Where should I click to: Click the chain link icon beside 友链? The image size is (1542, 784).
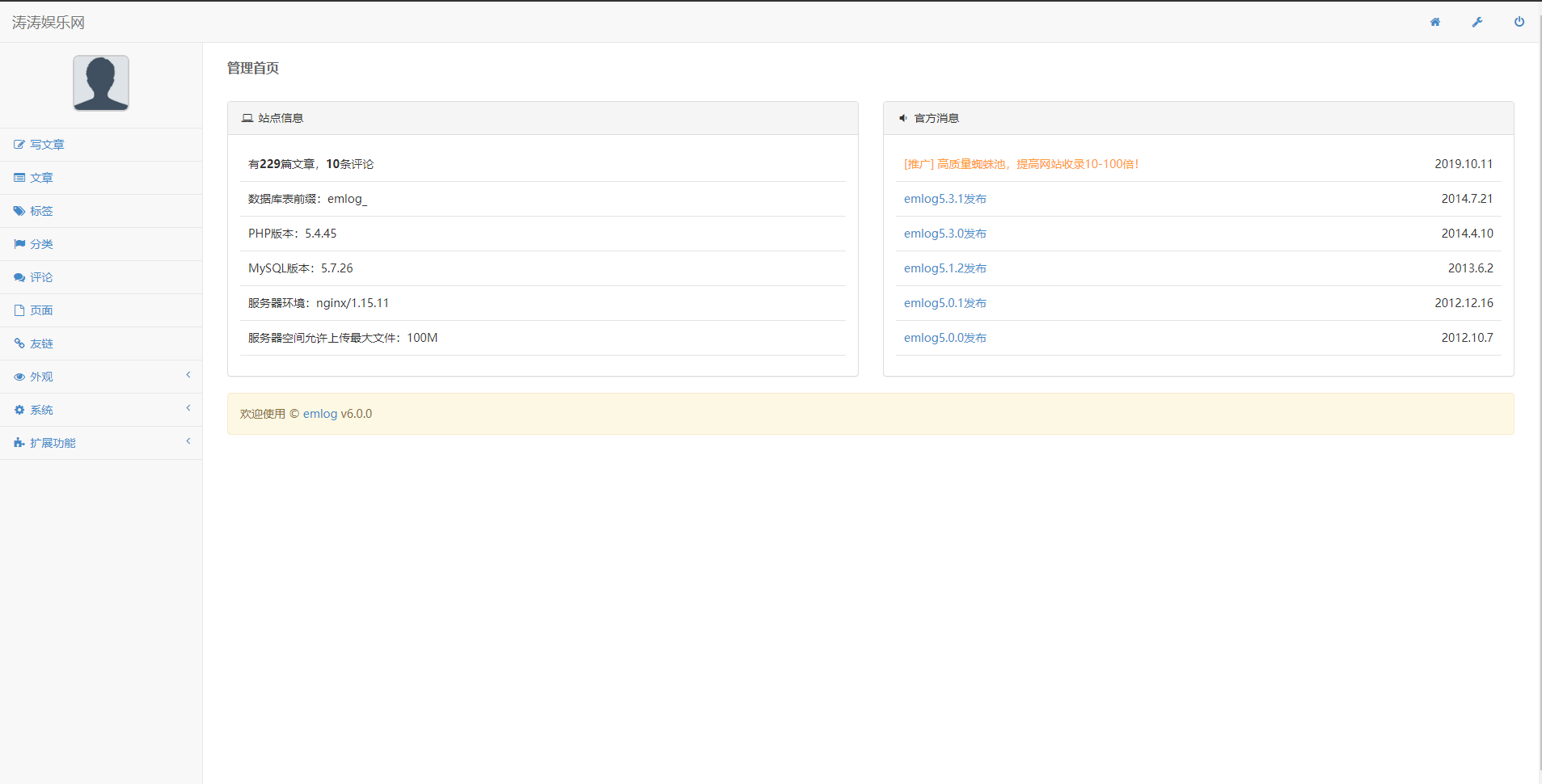19,344
